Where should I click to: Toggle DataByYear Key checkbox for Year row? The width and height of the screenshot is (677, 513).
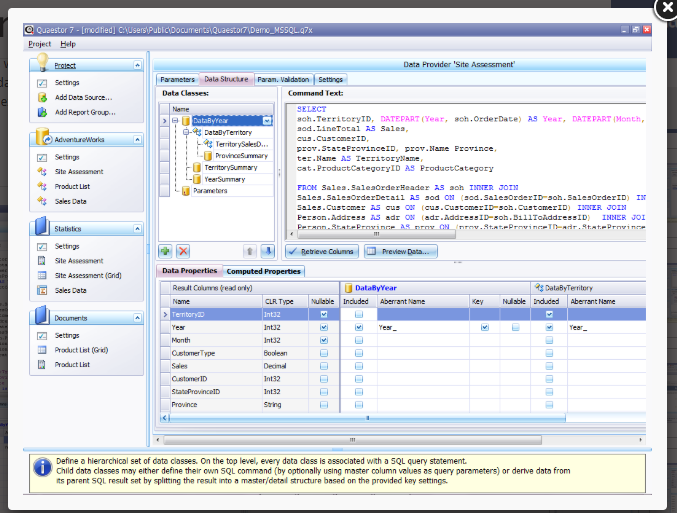(484, 327)
